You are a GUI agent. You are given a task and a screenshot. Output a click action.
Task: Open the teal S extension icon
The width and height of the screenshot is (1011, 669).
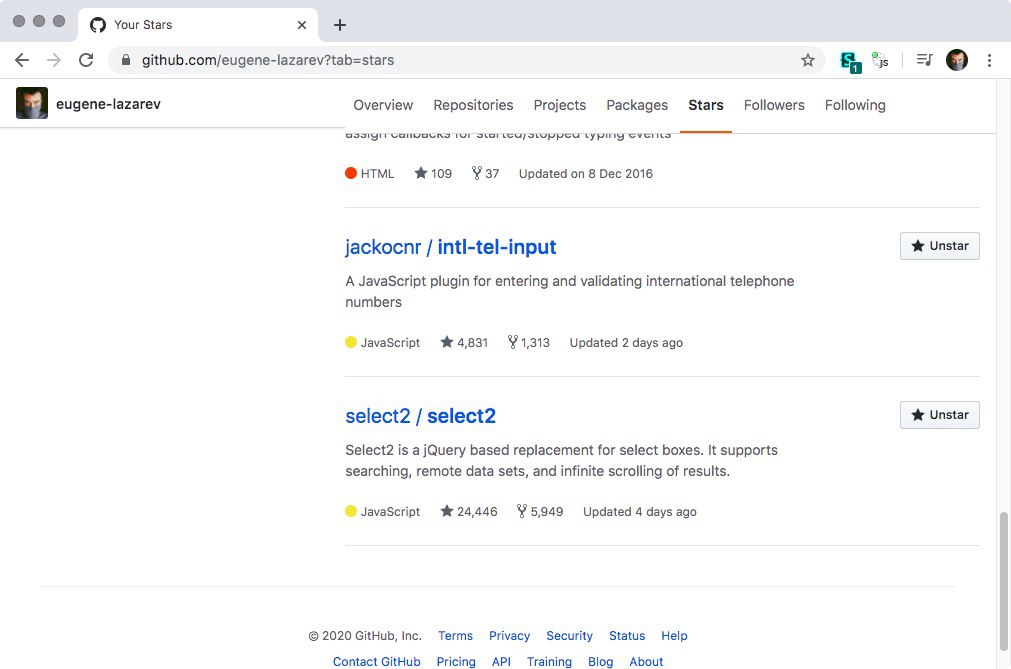pos(850,61)
